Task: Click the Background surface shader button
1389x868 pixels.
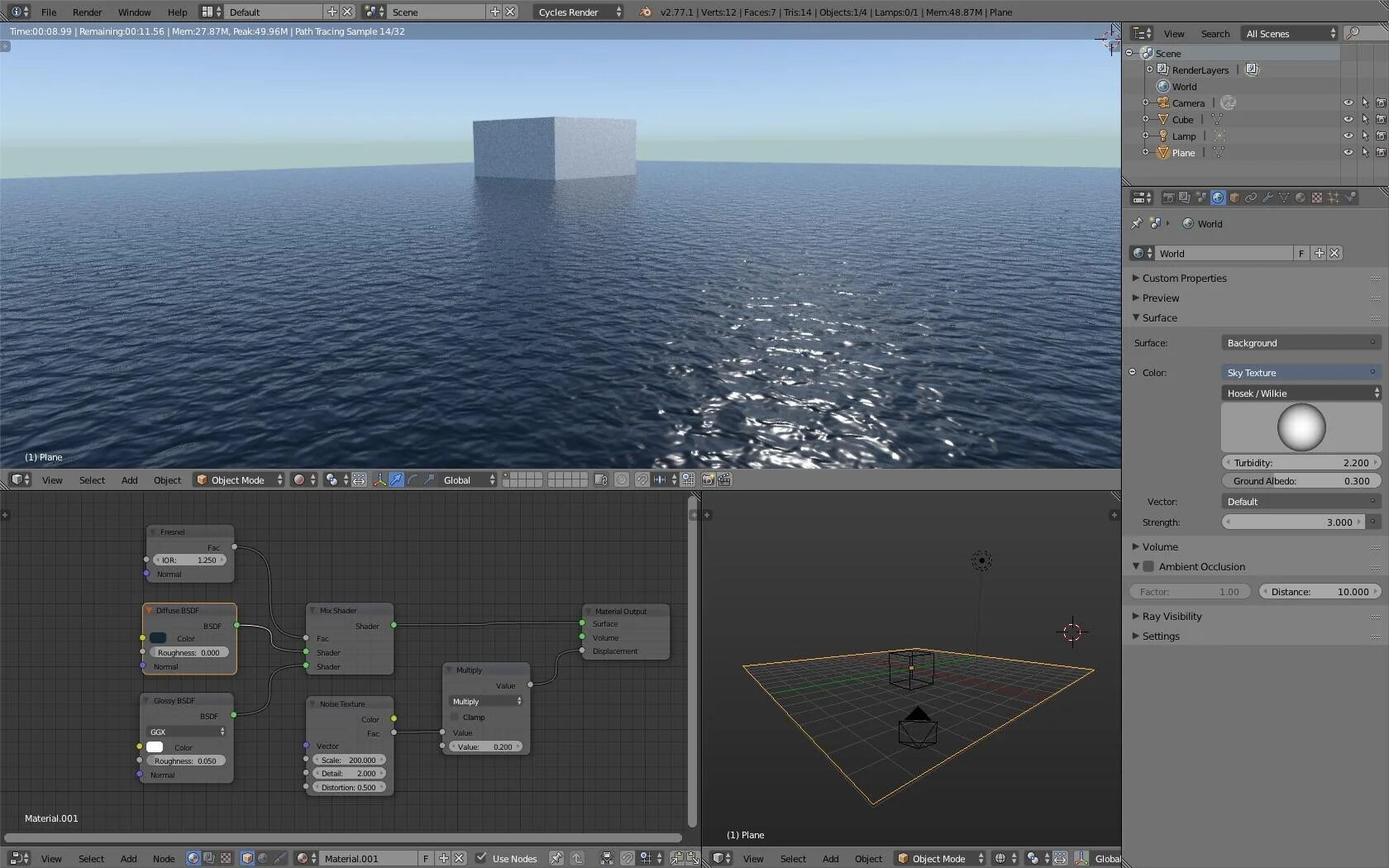Action: 1301,343
